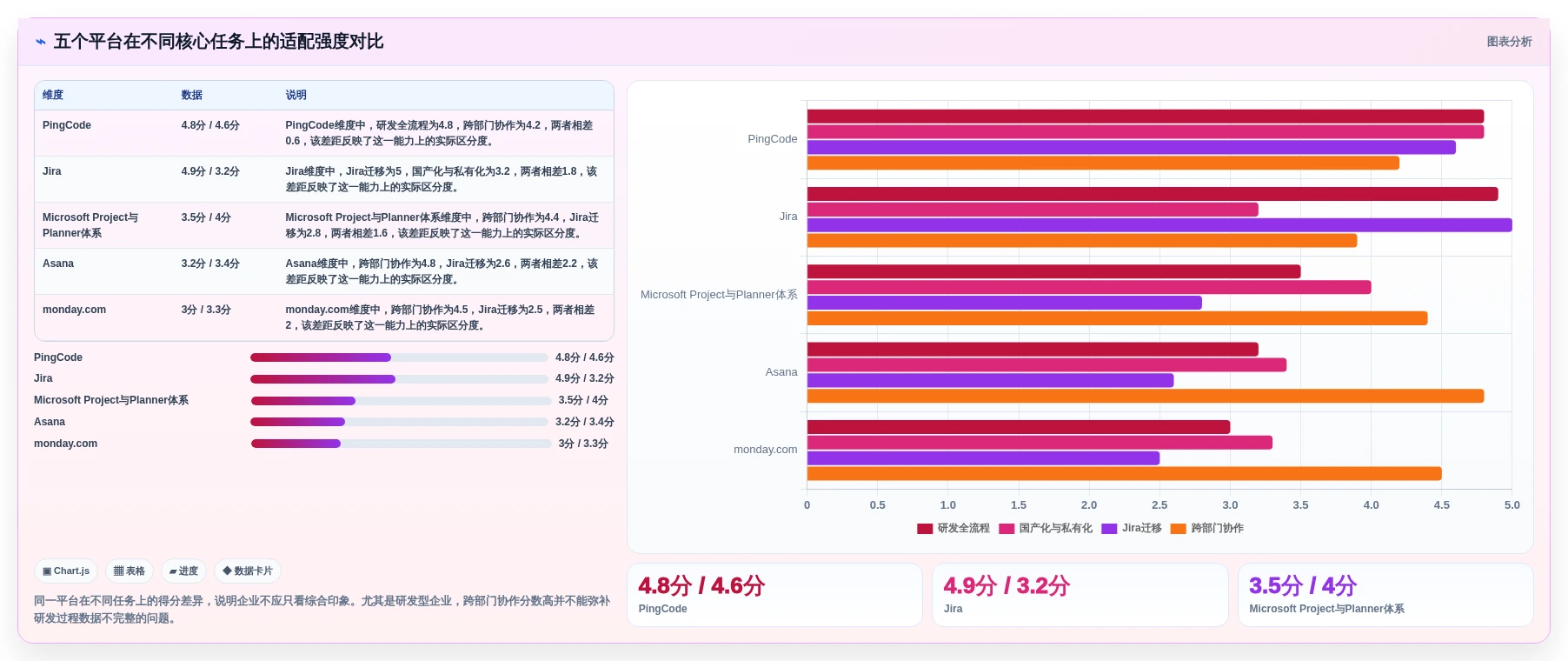
Task: Click the Microsoft Project与Planner体系 progress bar
Action: [x=401, y=401]
